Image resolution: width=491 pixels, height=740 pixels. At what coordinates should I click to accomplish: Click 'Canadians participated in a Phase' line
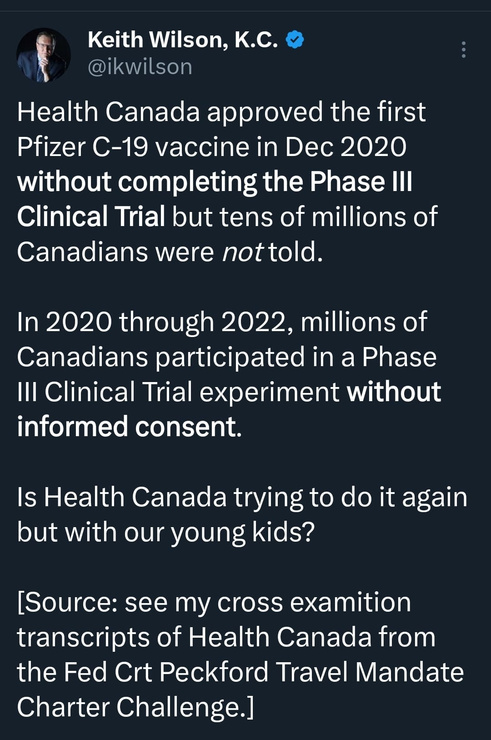click(227, 357)
